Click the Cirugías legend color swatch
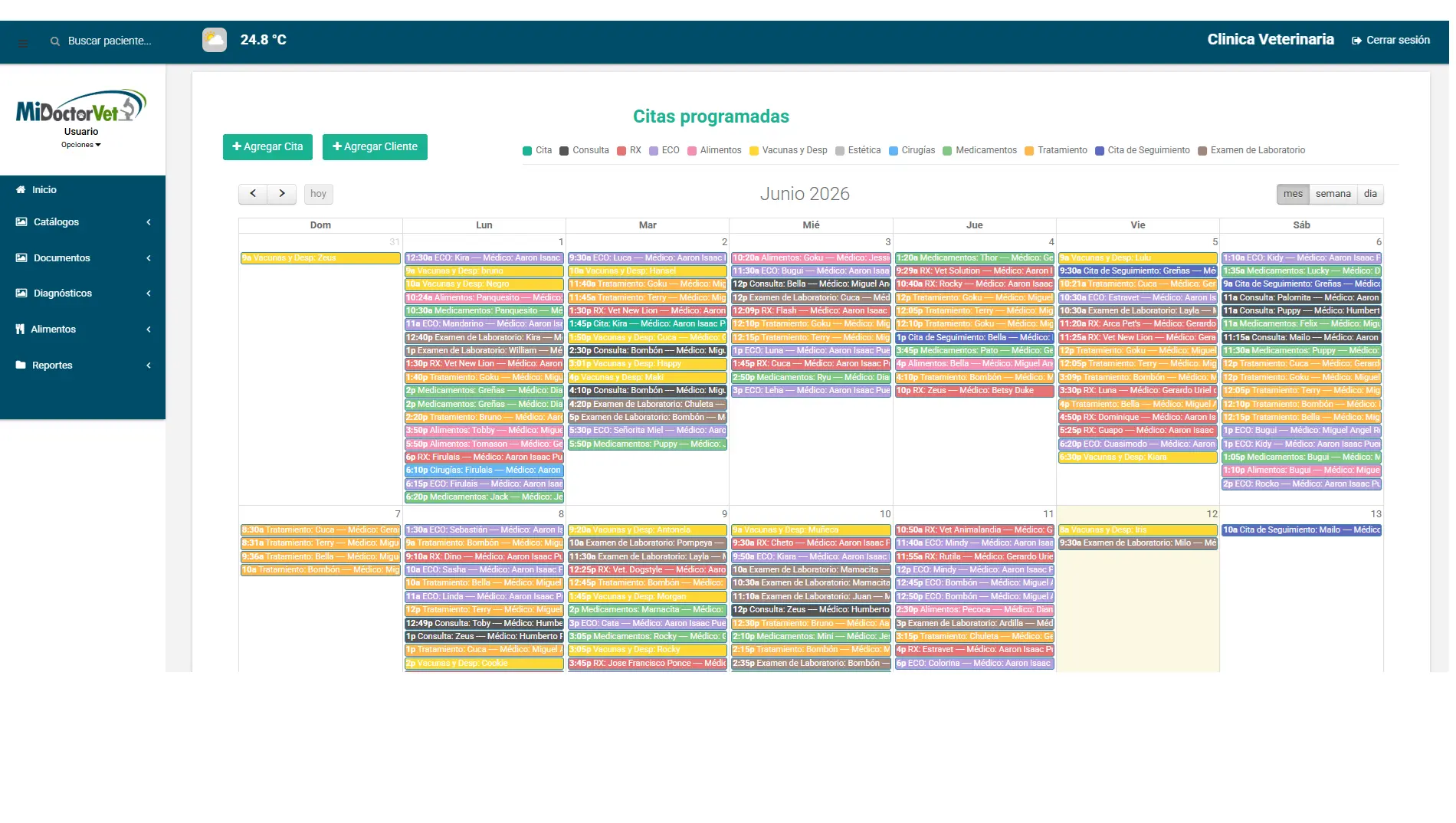This screenshot has width=1456, height=823. (x=894, y=151)
